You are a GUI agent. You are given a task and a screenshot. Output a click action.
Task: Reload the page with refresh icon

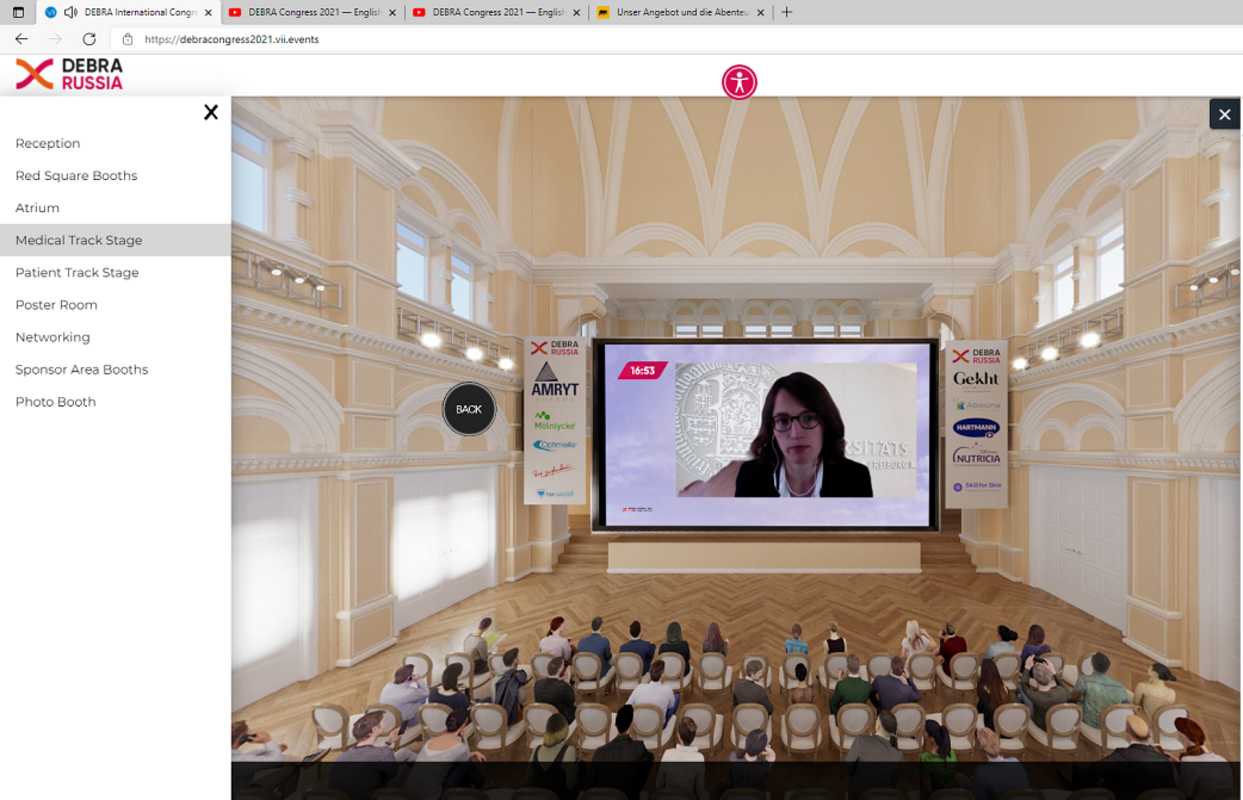pyautogui.click(x=89, y=39)
